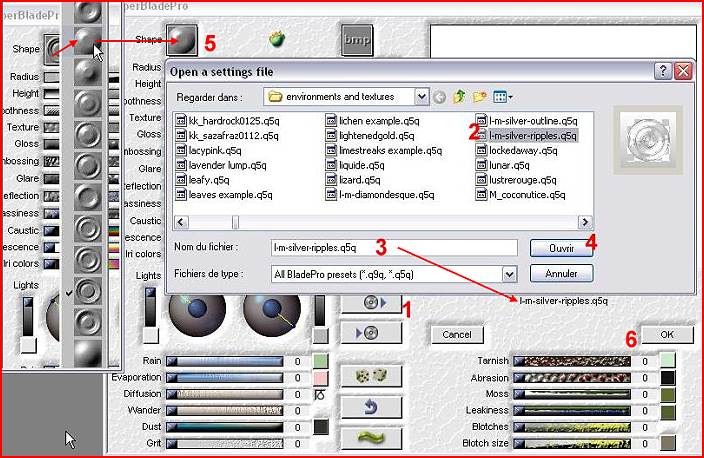Expand the Fichiers de type dropdown
The width and height of the screenshot is (704, 458).
(509, 273)
